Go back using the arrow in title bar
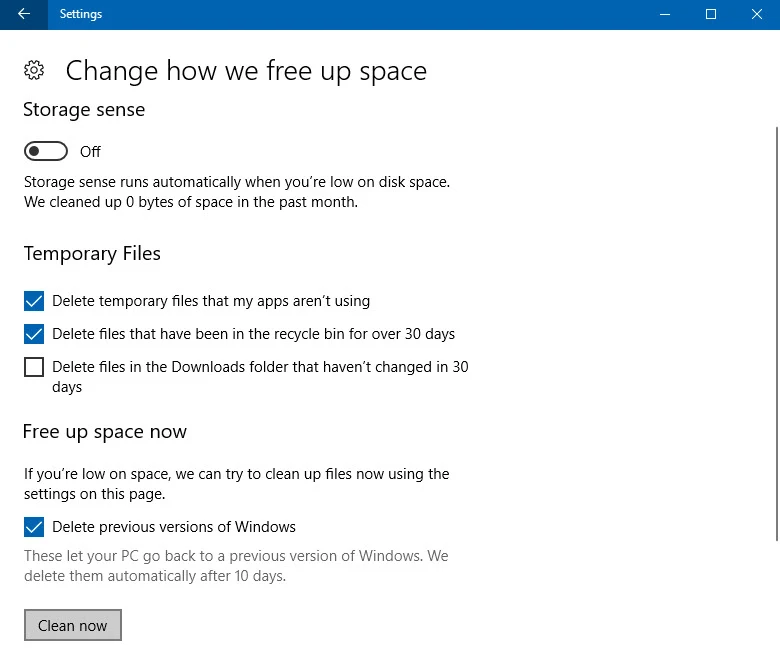The width and height of the screenshot is (780, 664). click(x=23, y=14)
